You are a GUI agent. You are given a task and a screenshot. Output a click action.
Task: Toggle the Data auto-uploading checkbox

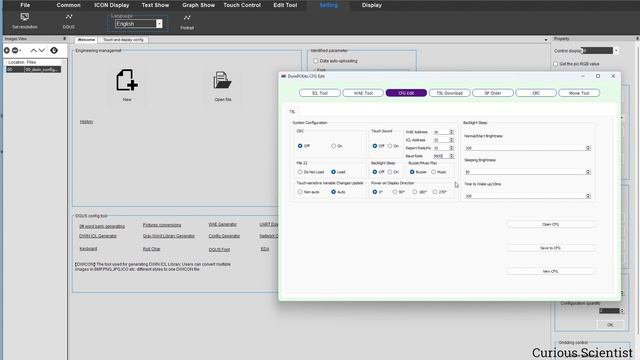316,61
